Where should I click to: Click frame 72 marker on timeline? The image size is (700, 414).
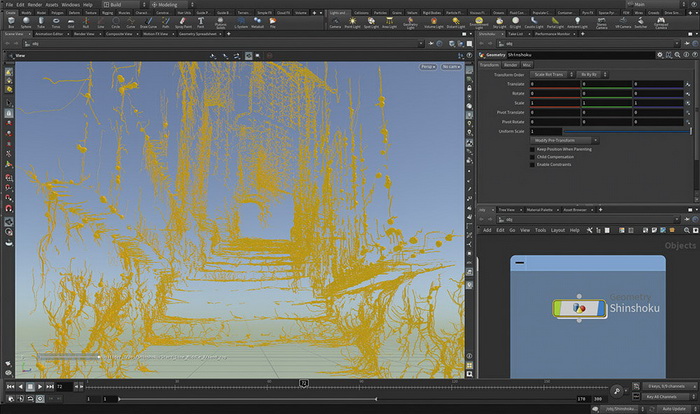click(x=304, y=383)
